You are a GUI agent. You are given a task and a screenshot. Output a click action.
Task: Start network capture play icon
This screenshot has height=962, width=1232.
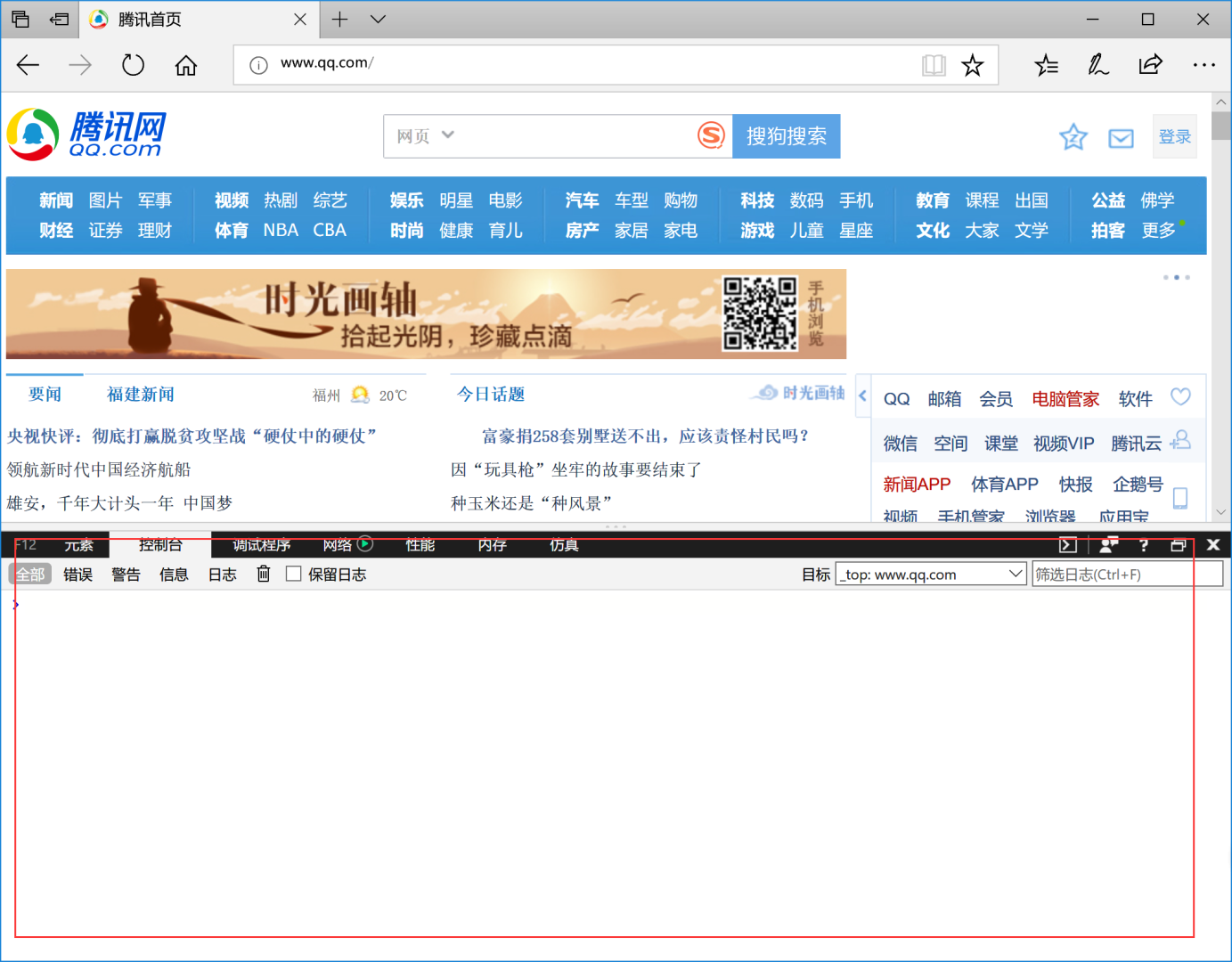click(365, 543)
